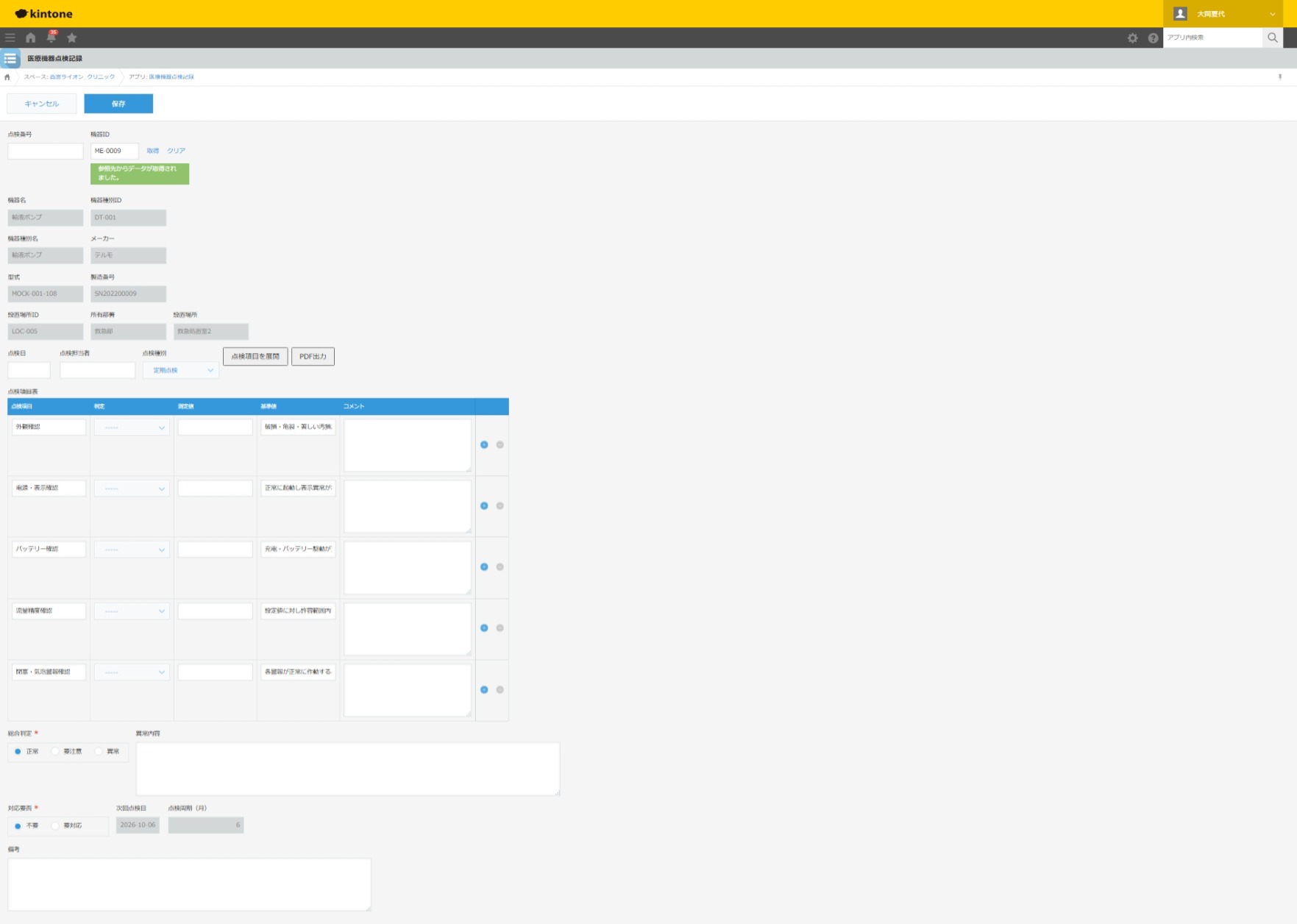
Task: Select 要対応 for 対応要否
Action: 66,825
